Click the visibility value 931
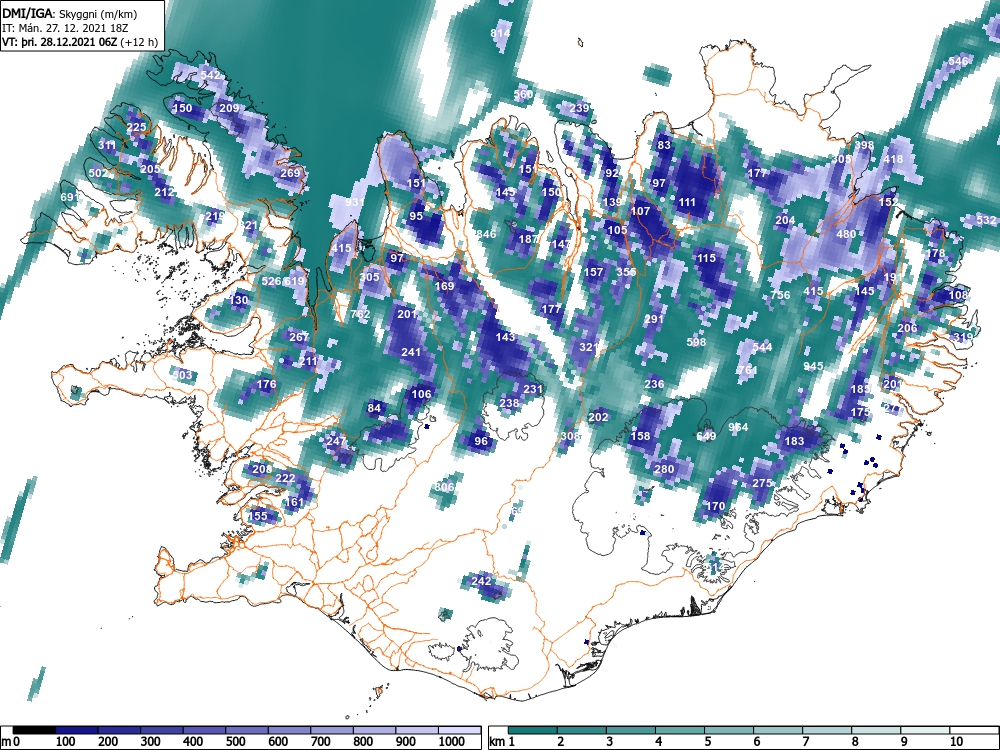The width and height of the screenshot is (1000, 750). coord(355,202)
